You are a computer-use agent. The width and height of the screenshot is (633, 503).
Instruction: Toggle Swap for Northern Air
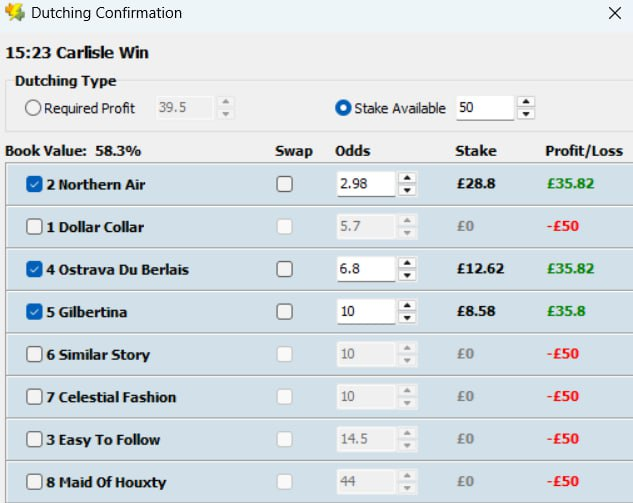[x=285, y=184]
